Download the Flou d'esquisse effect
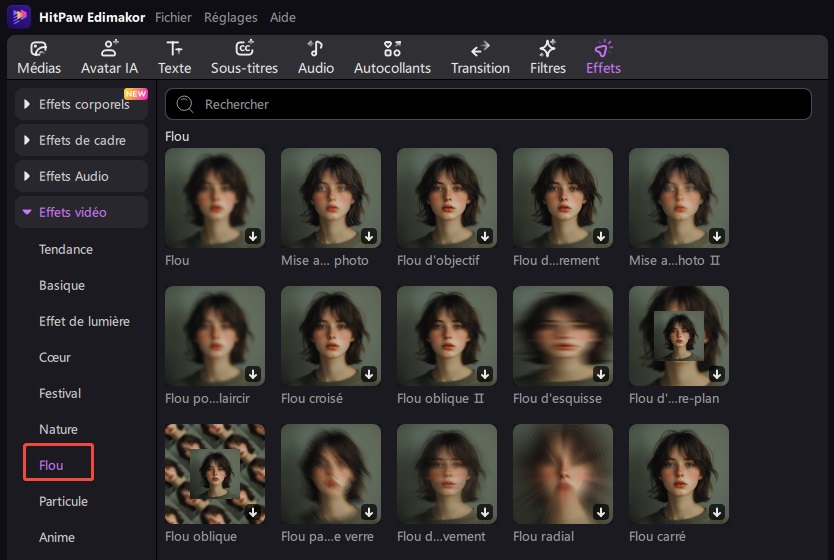 click(601, 374)
